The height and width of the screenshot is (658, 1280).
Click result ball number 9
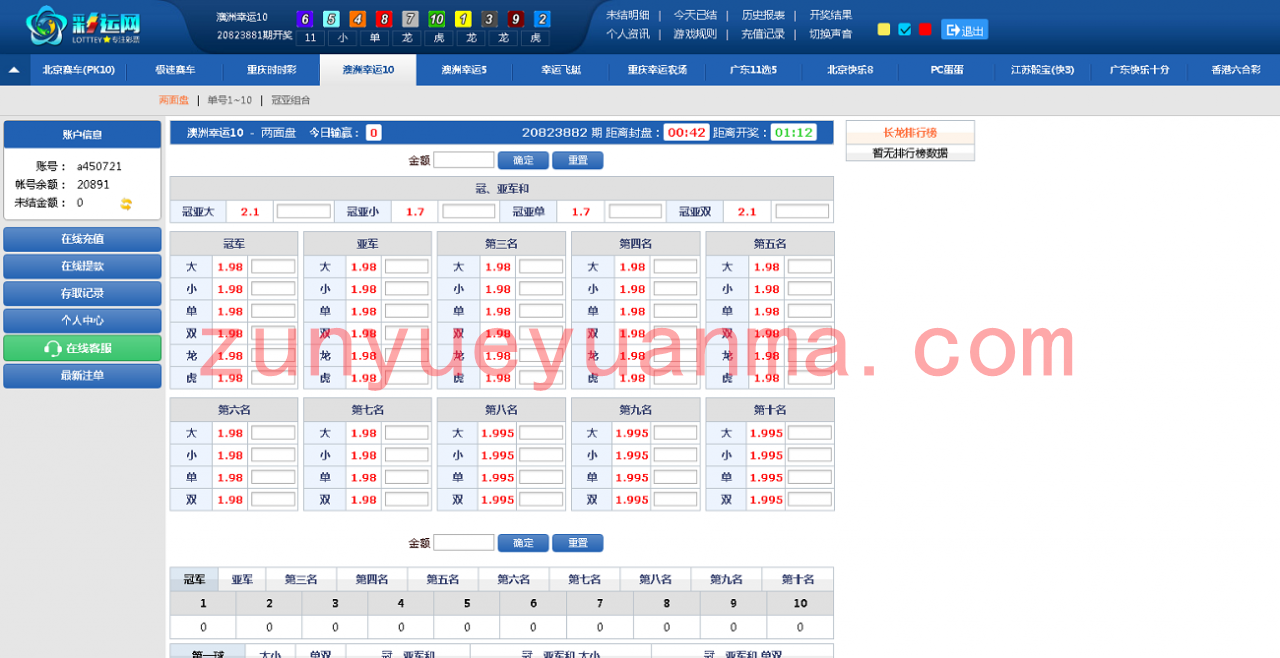(515, 19)
